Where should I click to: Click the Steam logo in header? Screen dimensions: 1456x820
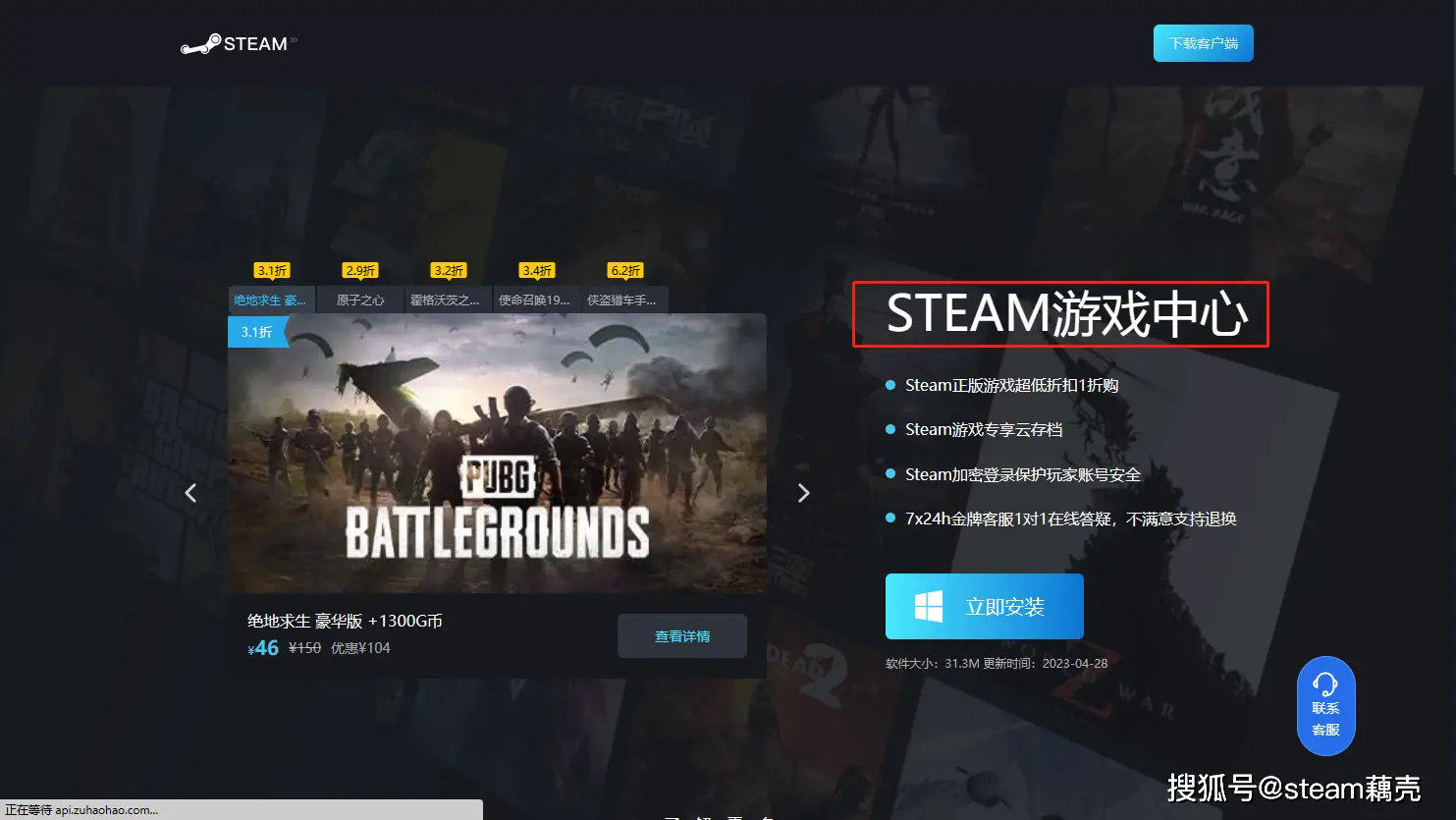pos(236,44)
